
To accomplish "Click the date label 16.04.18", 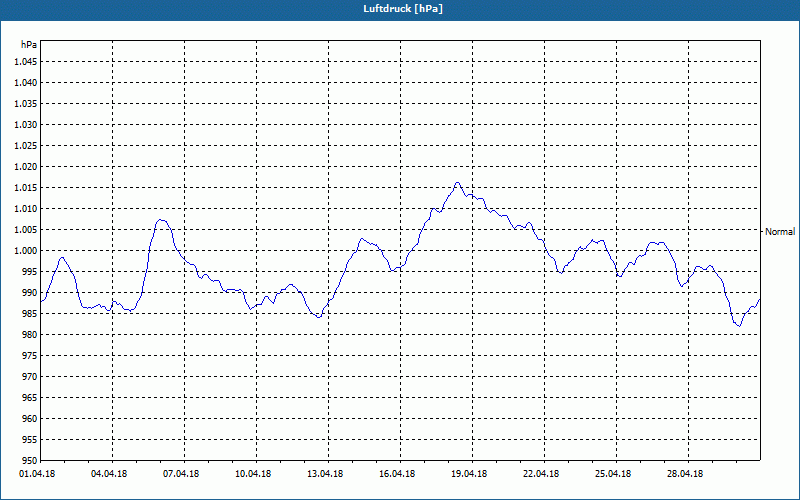I will coord(397,474).
